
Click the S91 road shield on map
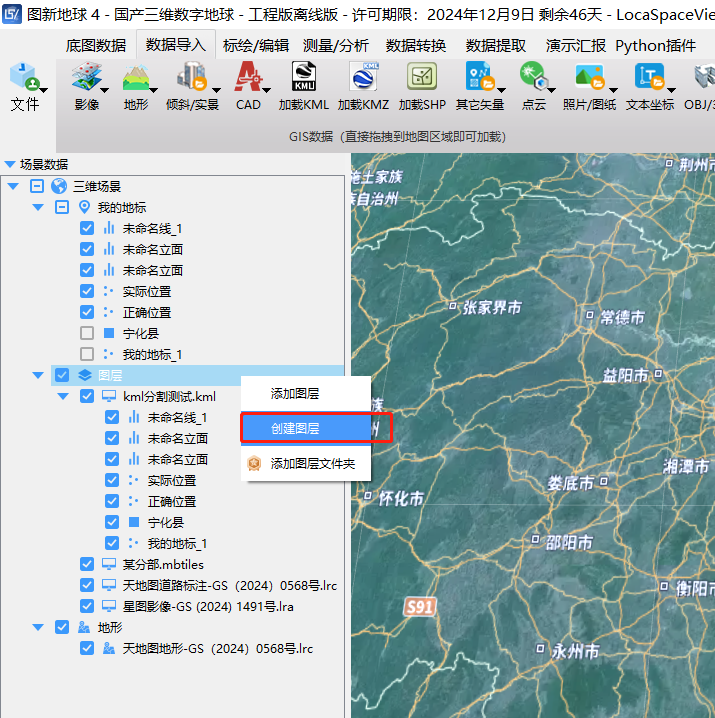[x=419, y=607]
